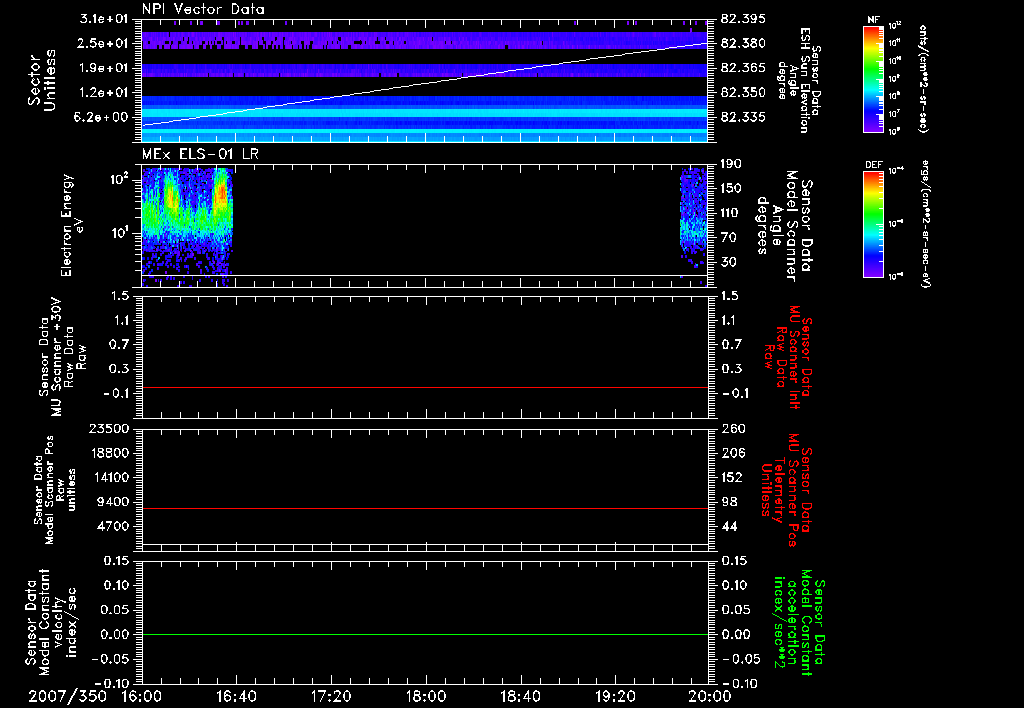
Task: Select the 'Electron Energy eV' axis label
Action: point(71,225)
